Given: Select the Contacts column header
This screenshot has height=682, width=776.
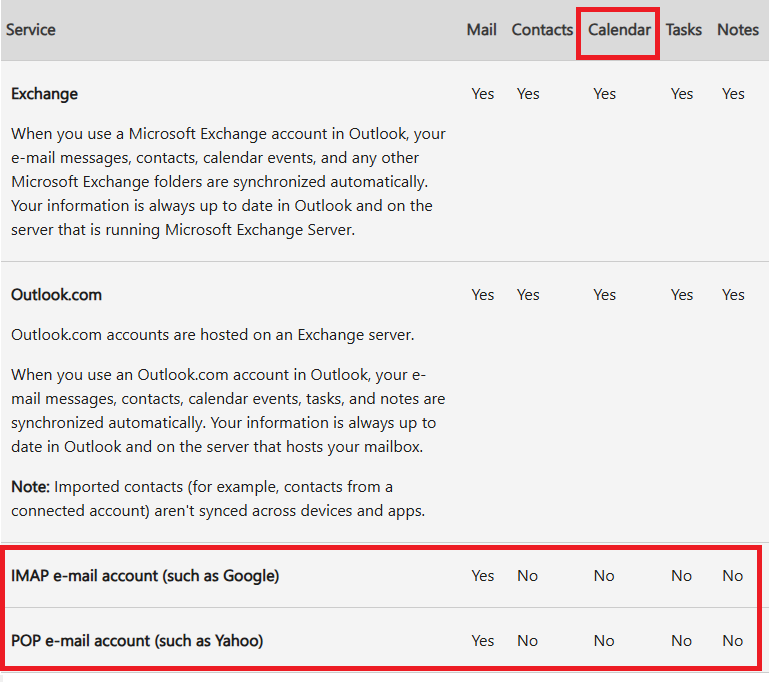Looking at the screenshot, I should click(542, 30).
